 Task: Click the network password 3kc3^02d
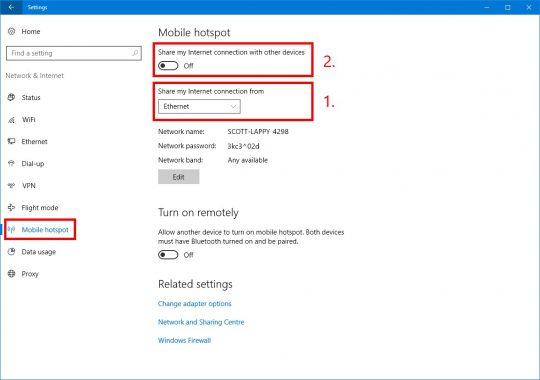pyautogui.click(x=243, y=146)
